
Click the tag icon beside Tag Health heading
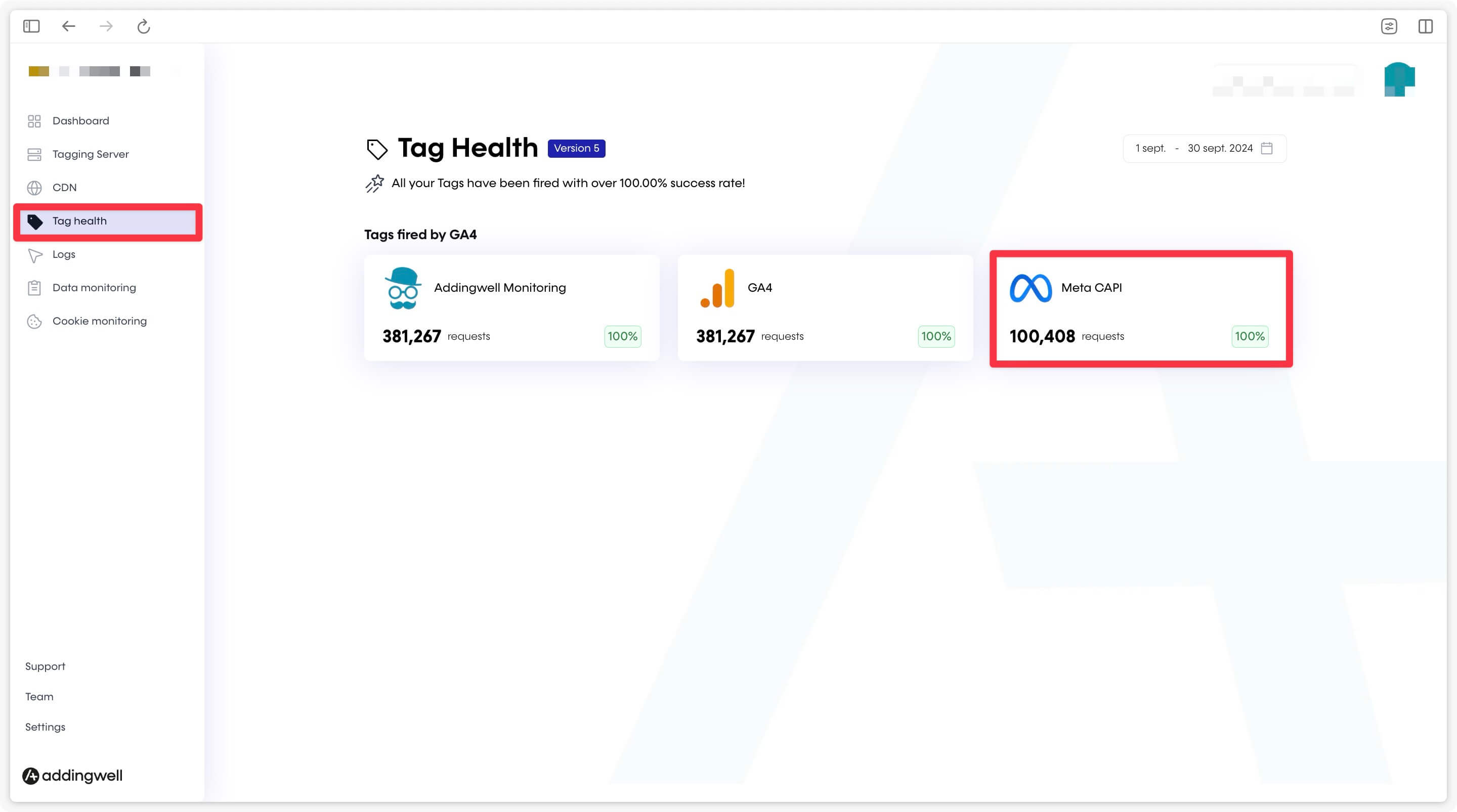(377, 149)
